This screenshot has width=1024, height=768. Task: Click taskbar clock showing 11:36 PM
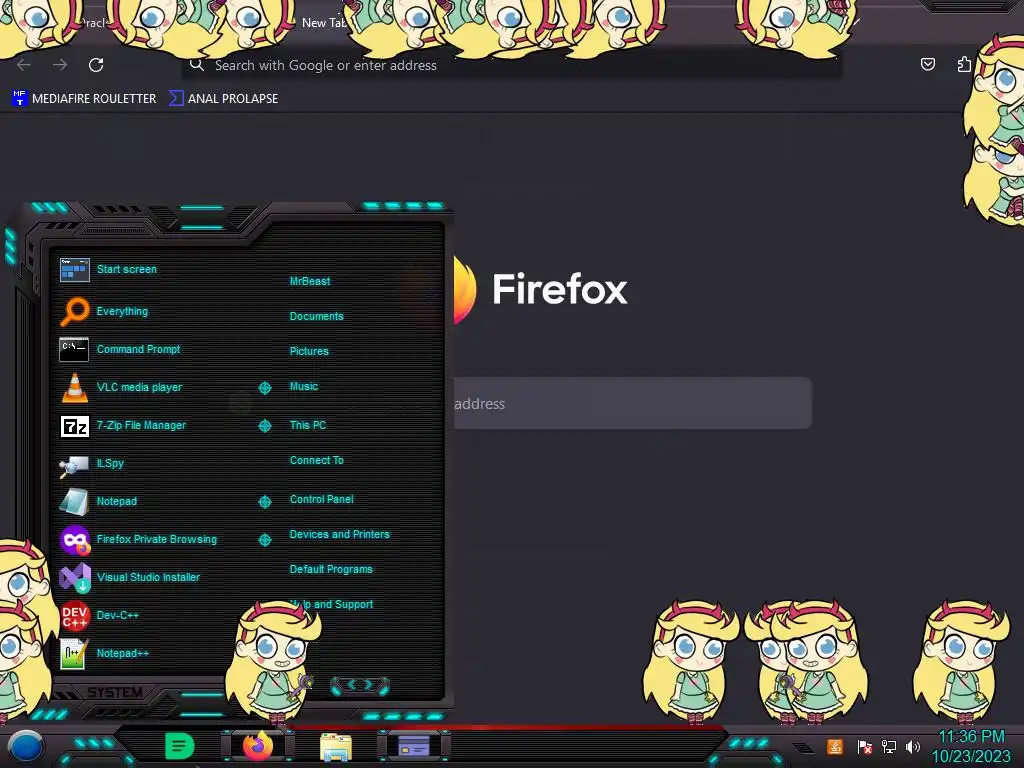(970, 737)
